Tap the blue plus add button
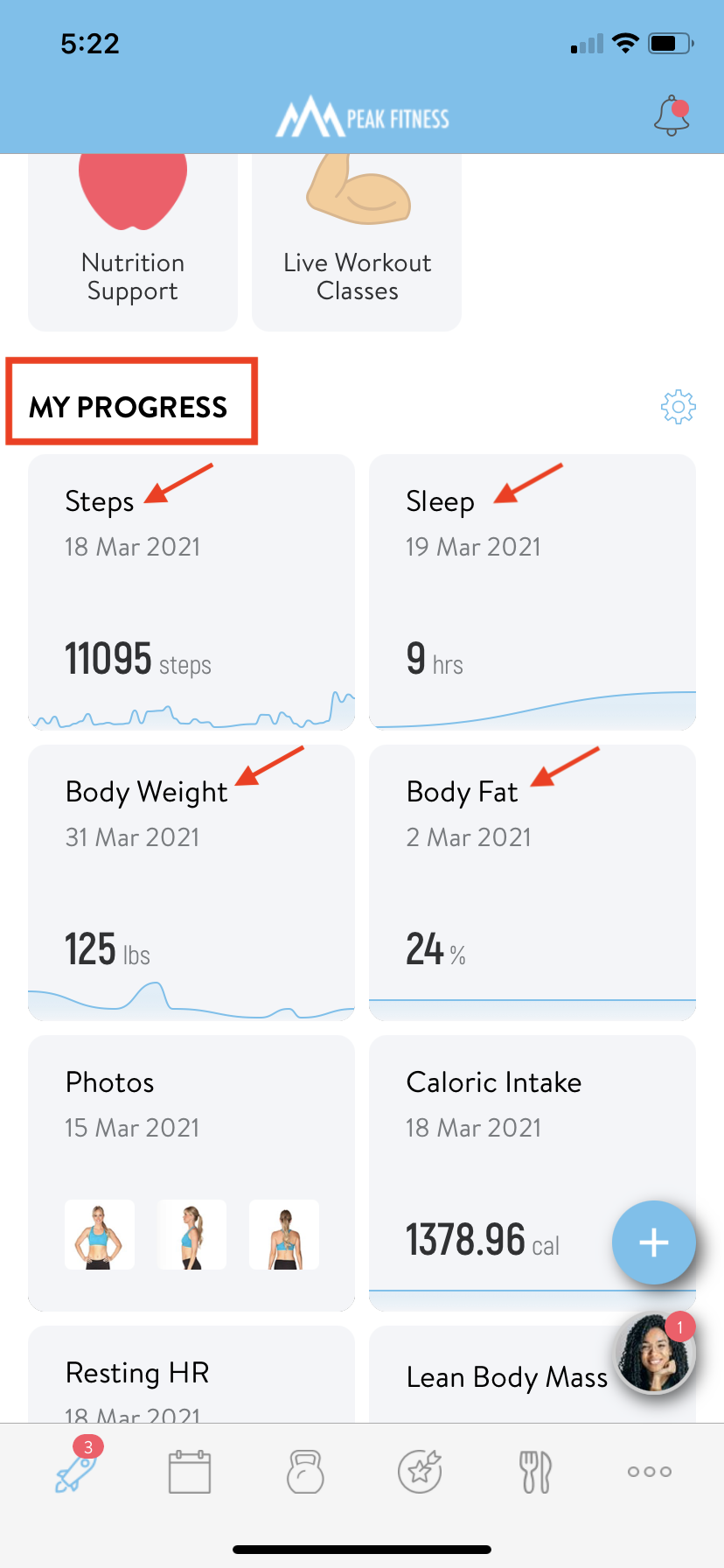This screenshot has width=724, height=1568. click(x=654, y=1242)
